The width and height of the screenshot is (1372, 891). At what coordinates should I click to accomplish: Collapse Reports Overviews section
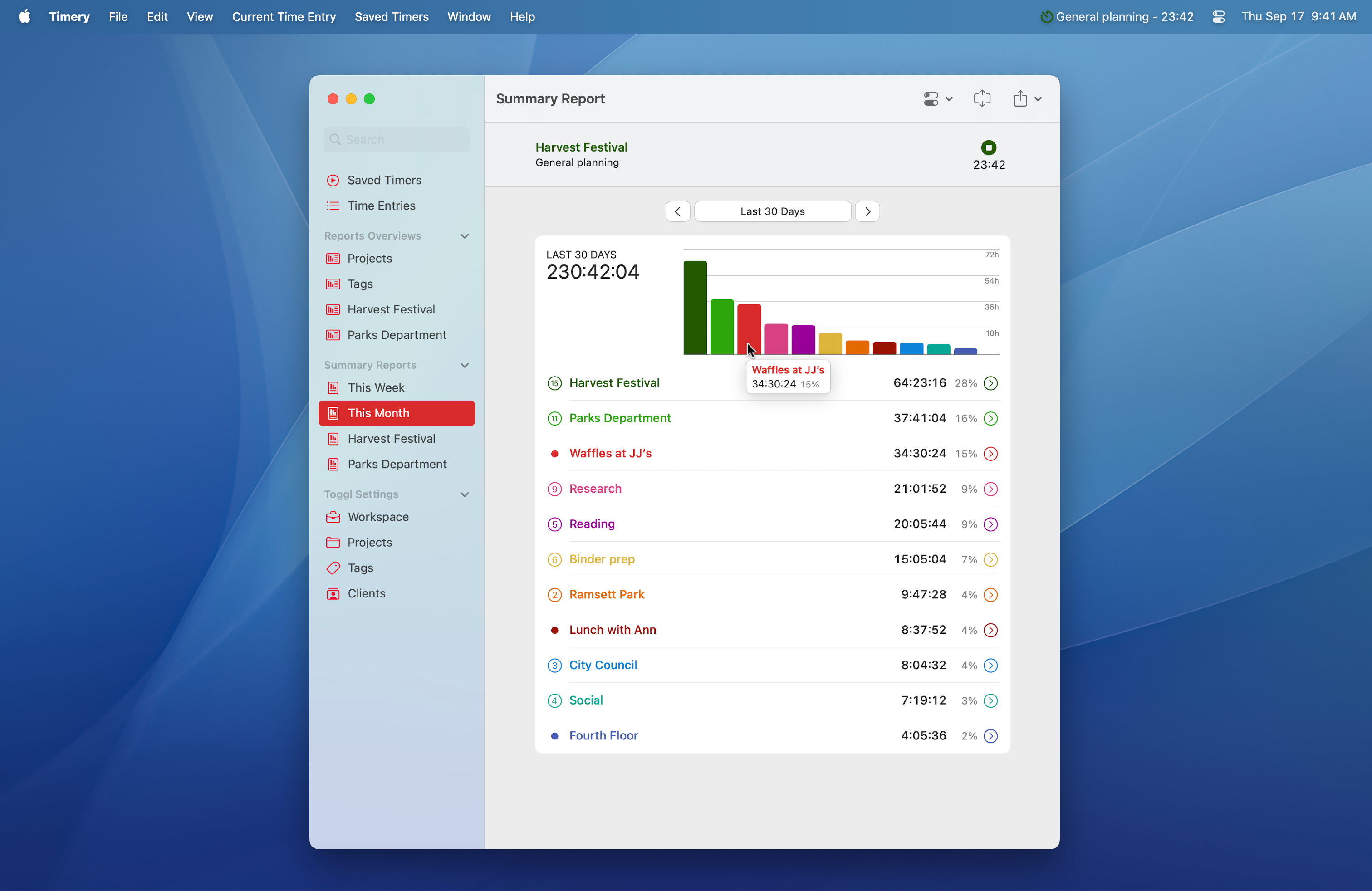465,236
